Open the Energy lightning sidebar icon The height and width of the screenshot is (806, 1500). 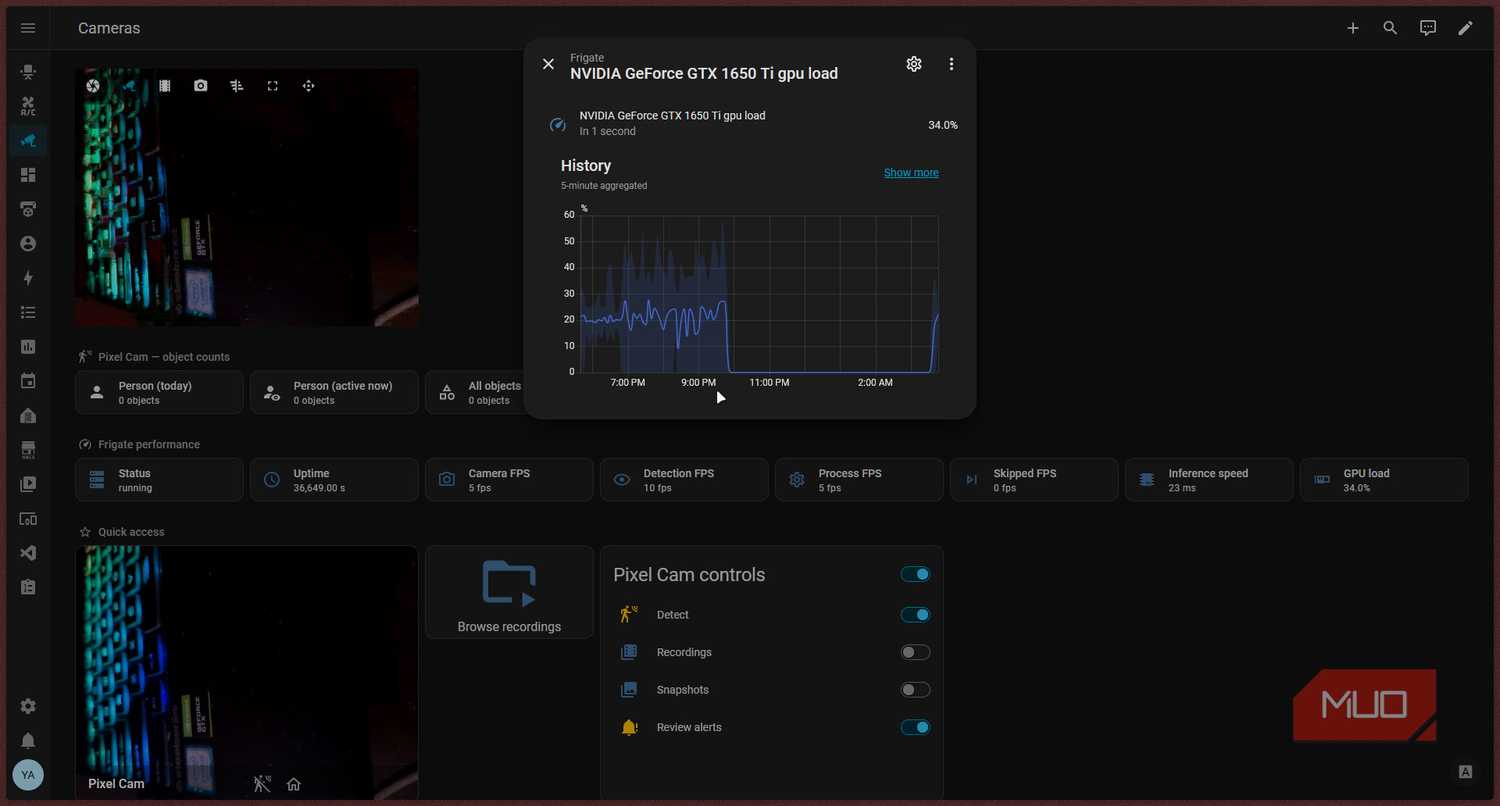28,278
